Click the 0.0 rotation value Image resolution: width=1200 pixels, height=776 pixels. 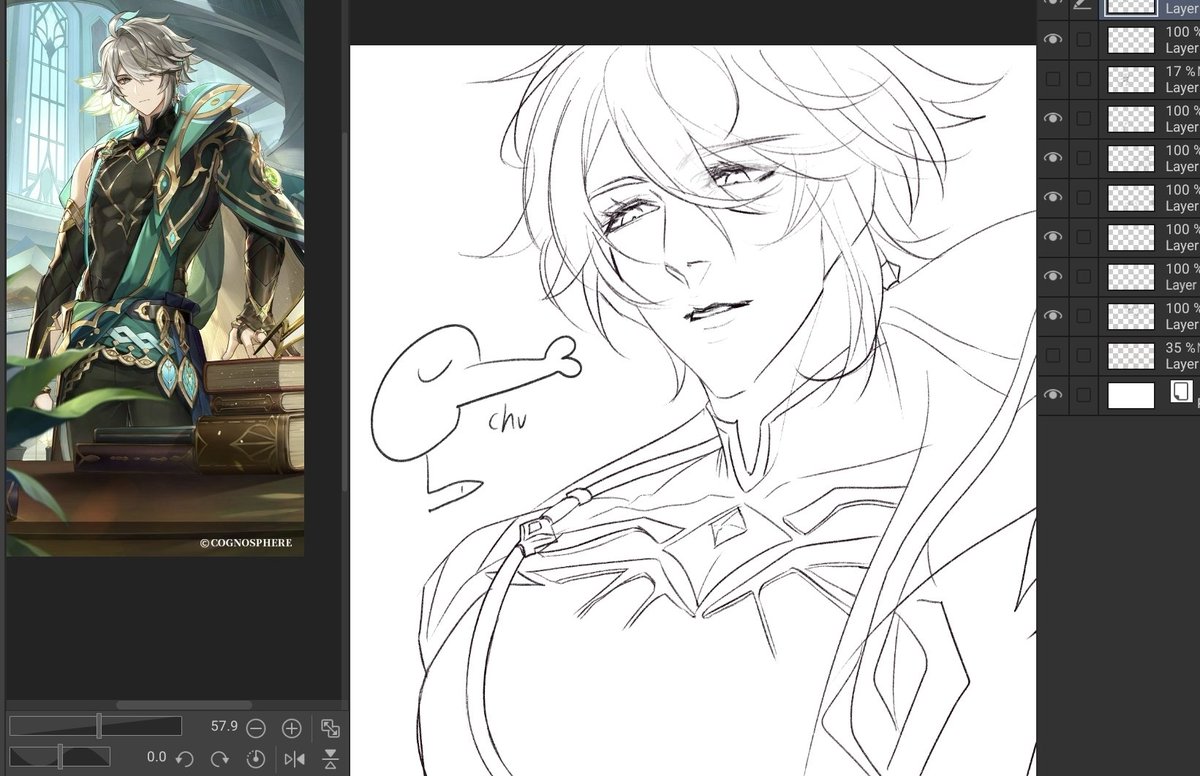[156, 757]
